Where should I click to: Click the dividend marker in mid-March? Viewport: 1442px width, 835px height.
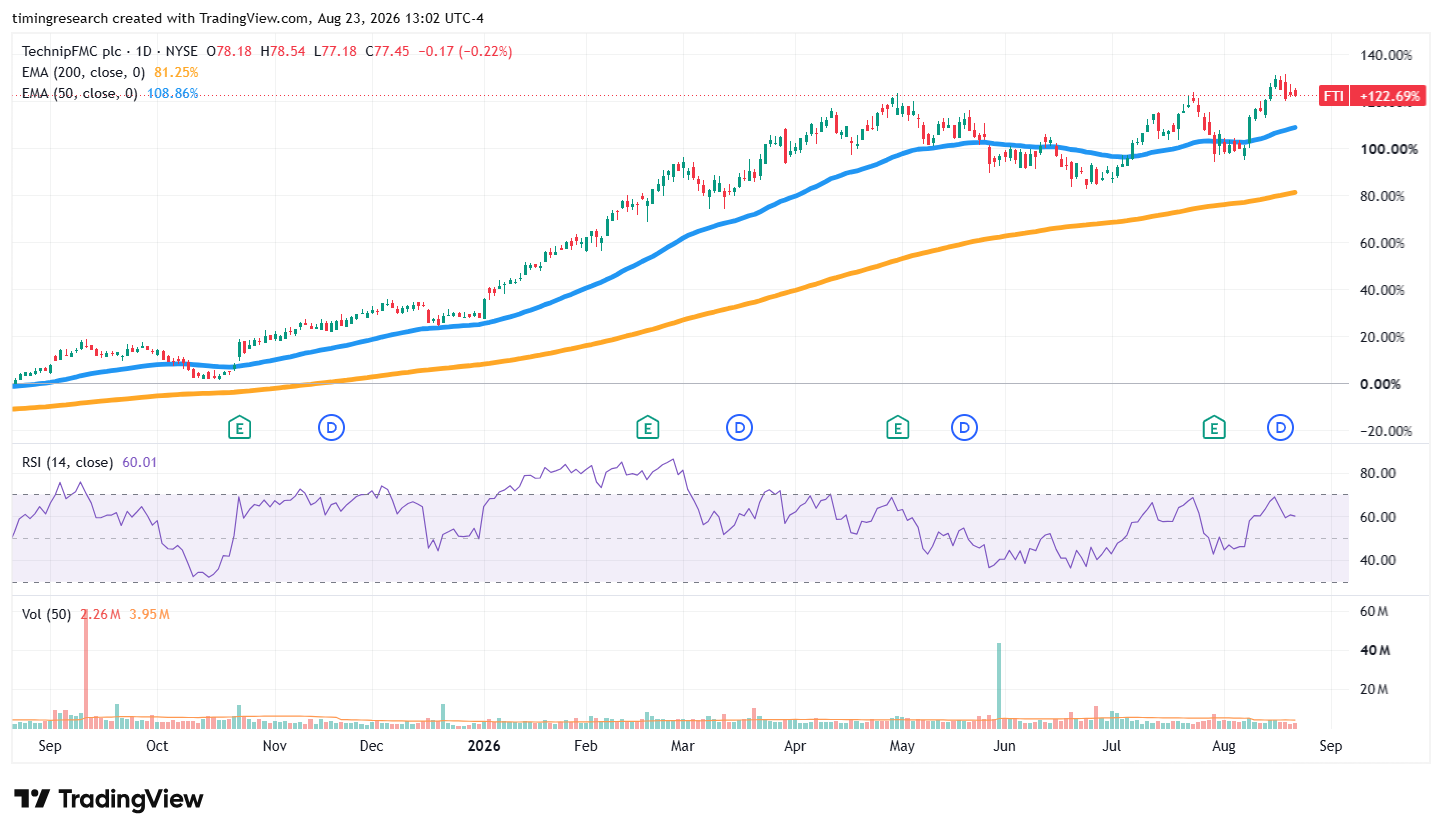pos(739,428)
